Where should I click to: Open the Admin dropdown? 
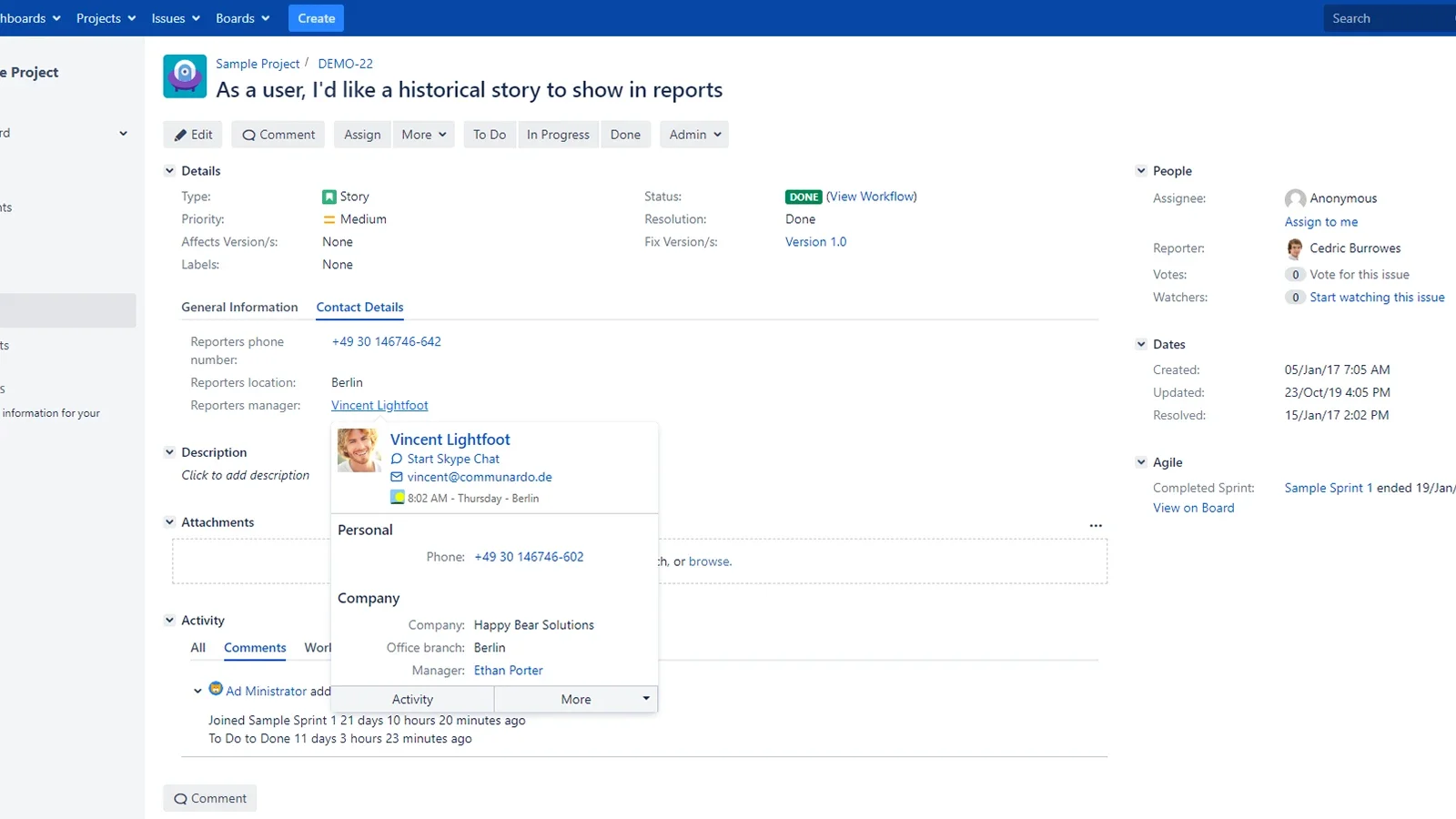(x=694, y=135)
